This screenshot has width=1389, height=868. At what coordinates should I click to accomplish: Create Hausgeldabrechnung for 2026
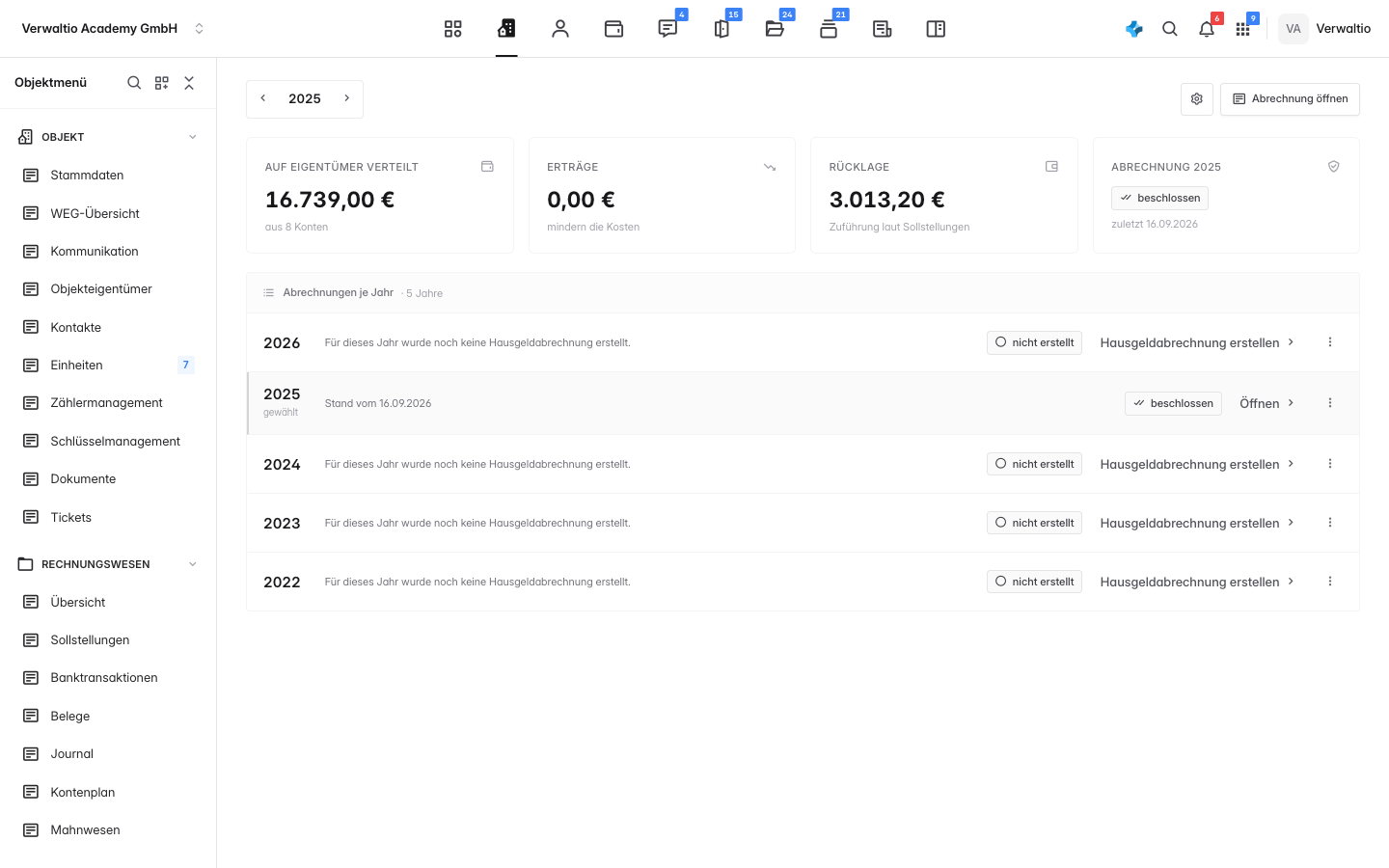click(1197, 342)
